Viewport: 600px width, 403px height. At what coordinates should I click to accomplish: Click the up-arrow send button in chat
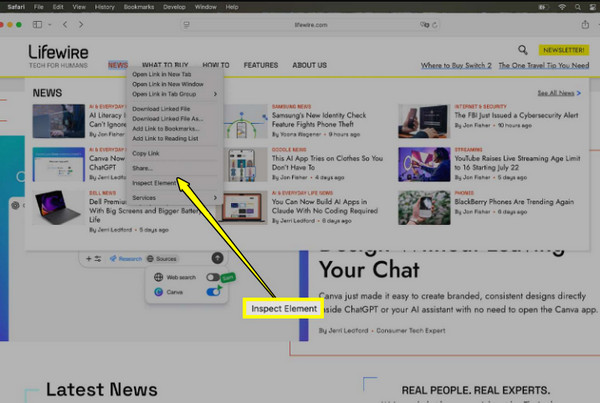point(217,258)
